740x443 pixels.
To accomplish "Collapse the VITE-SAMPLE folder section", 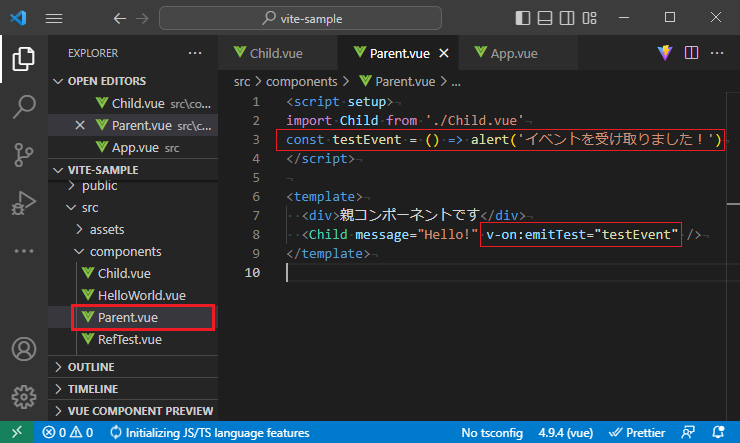I will (133, 170).
